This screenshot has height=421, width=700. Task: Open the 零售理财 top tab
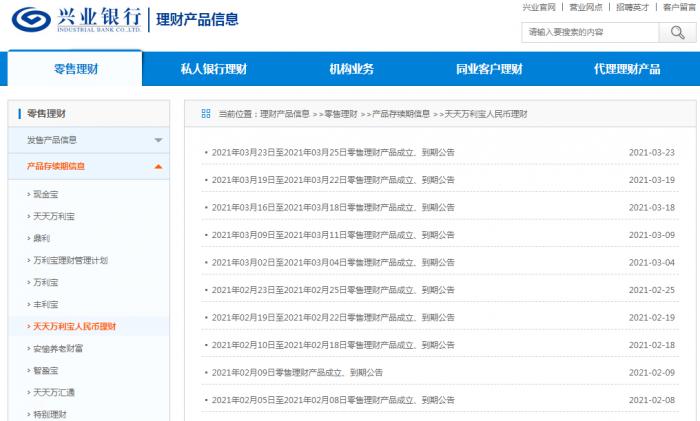tap(76, 69)
